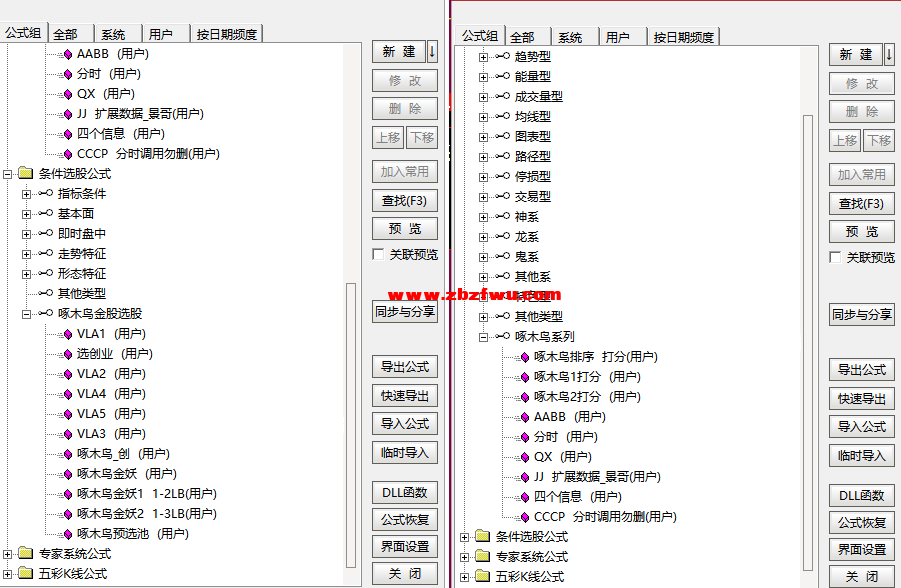Image resolution: width=901 pixels, height=588 pixels.
Task: Select 专家系统公式 folder icon in left window
Action: click(x=25, y=553)
